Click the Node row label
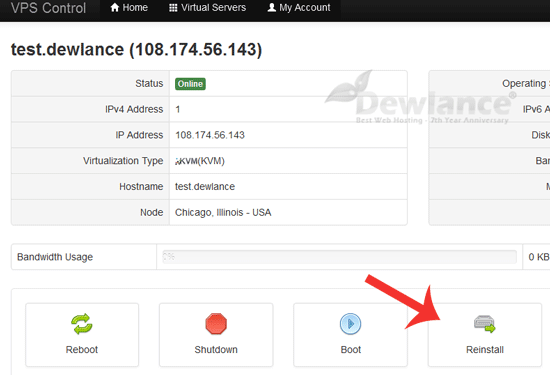The image size is (550, 375). pyautogui.click(x=152, y=213)
